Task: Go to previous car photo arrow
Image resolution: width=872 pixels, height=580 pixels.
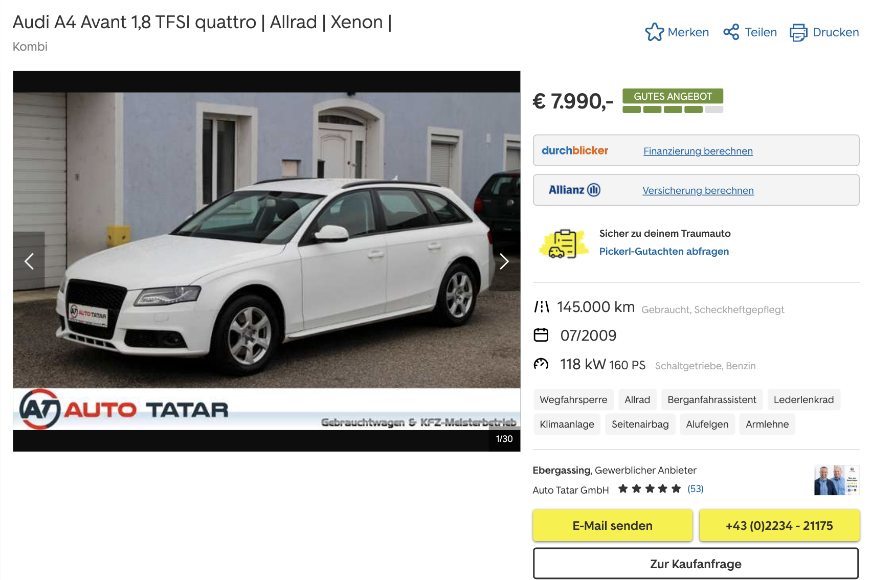Action: (x=29, y=261)
